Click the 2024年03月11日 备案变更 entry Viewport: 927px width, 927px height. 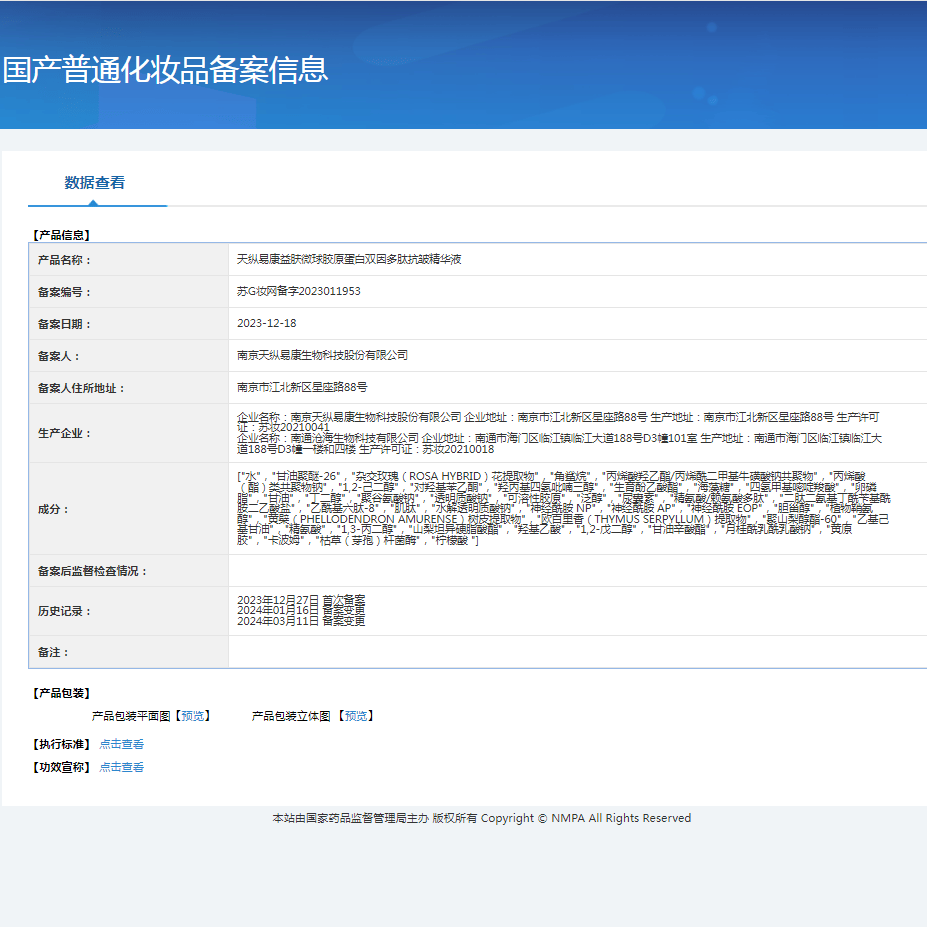(301, 621)
